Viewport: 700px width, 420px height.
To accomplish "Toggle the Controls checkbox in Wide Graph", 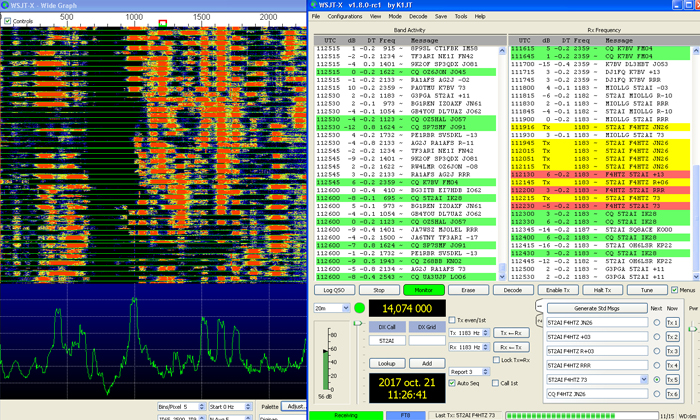I will click(8, 21).
